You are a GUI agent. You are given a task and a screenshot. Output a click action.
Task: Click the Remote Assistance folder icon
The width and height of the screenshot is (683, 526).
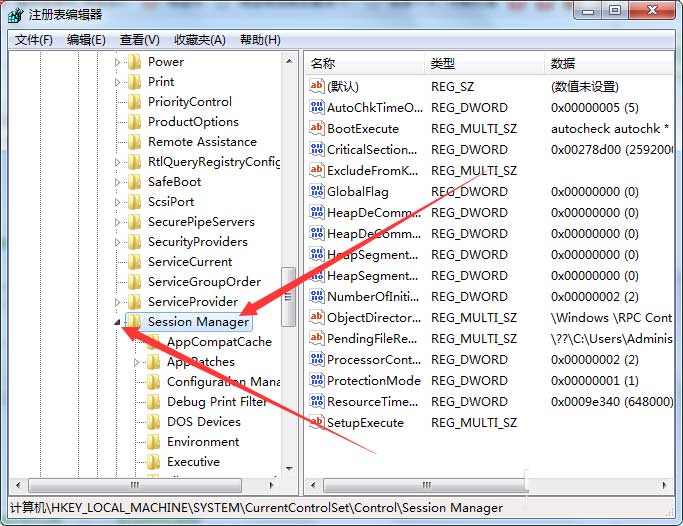point(135,142)
